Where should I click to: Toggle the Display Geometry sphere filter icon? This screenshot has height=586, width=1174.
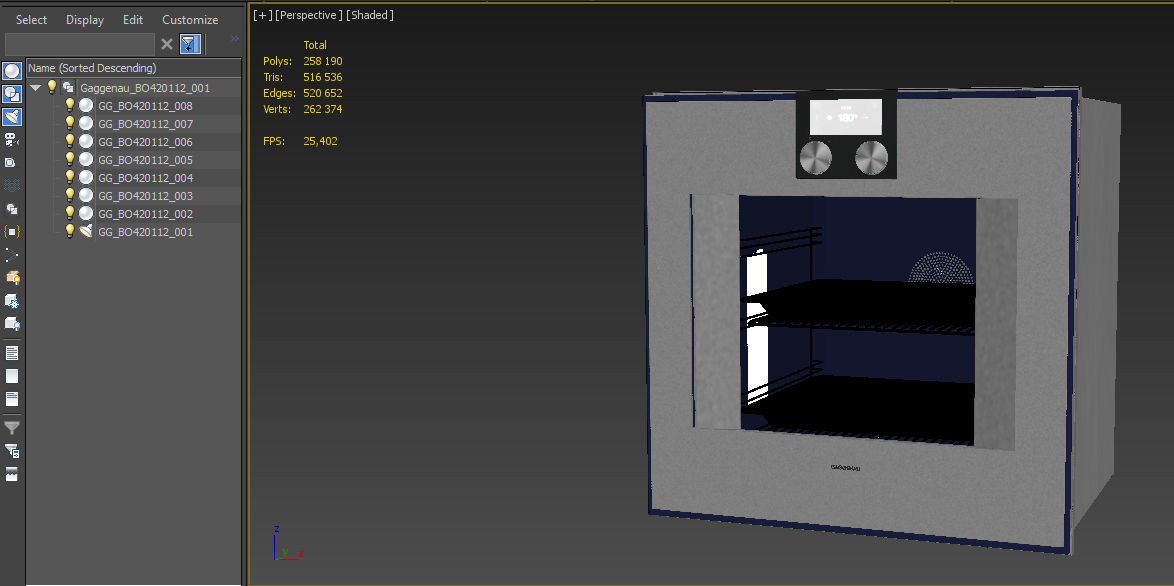click(12, 71)
